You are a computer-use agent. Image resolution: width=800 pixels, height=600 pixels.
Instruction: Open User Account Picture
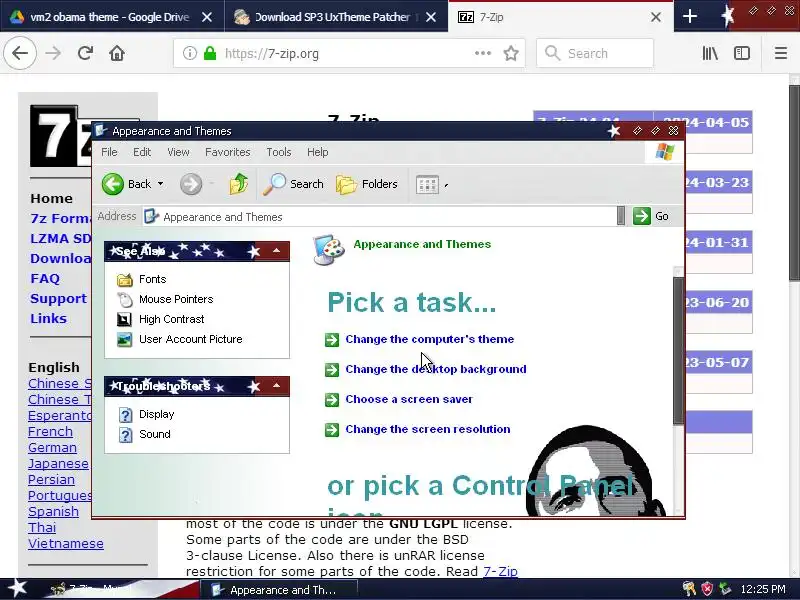[191, 339]
